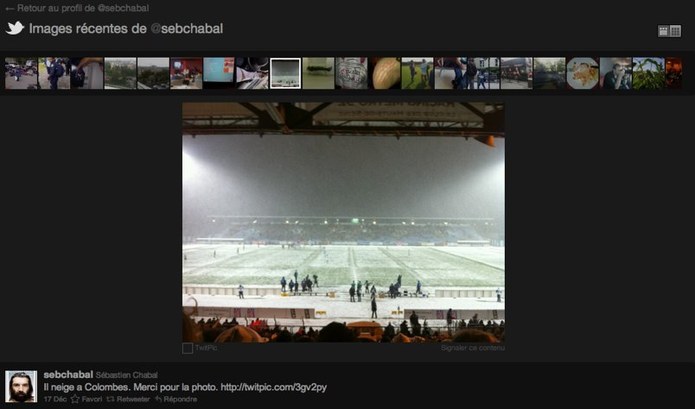Click the large snowy stadium photo

click(344, 222)
